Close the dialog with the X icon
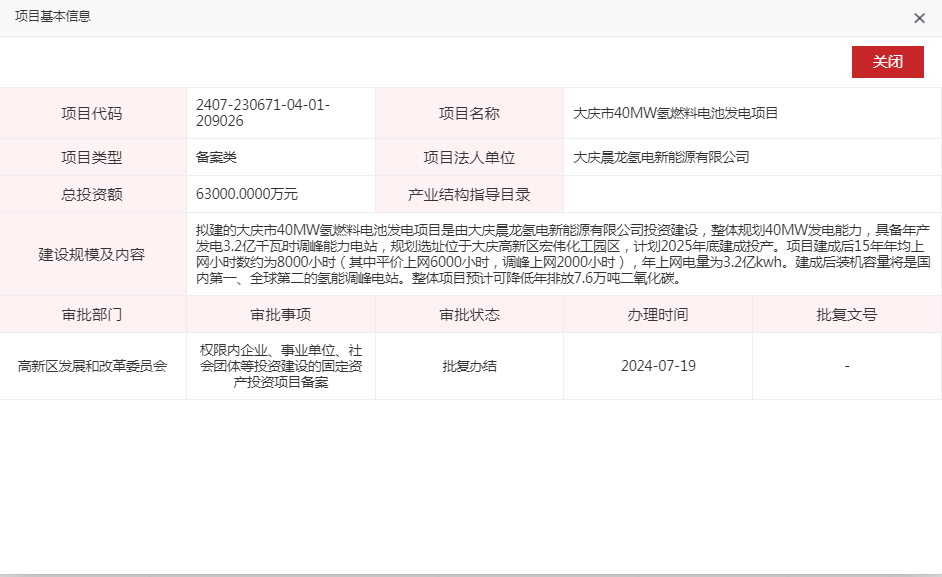942x577 pixels. tap(919, 18)
